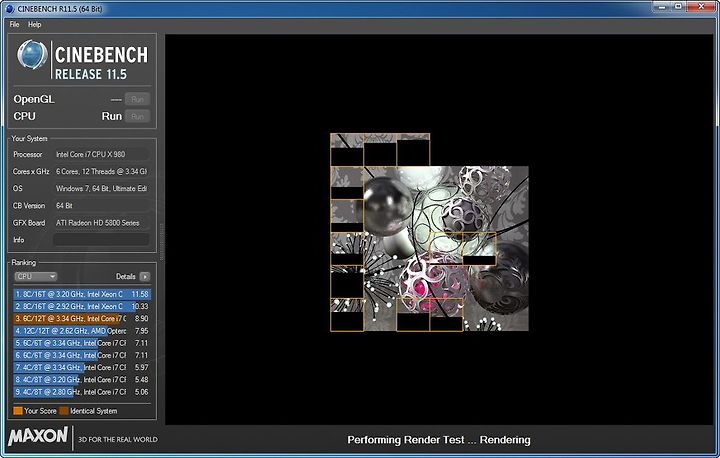Screen dimensions: 720x458
Task: Click the MAXON logo
Action: point(38,436)
